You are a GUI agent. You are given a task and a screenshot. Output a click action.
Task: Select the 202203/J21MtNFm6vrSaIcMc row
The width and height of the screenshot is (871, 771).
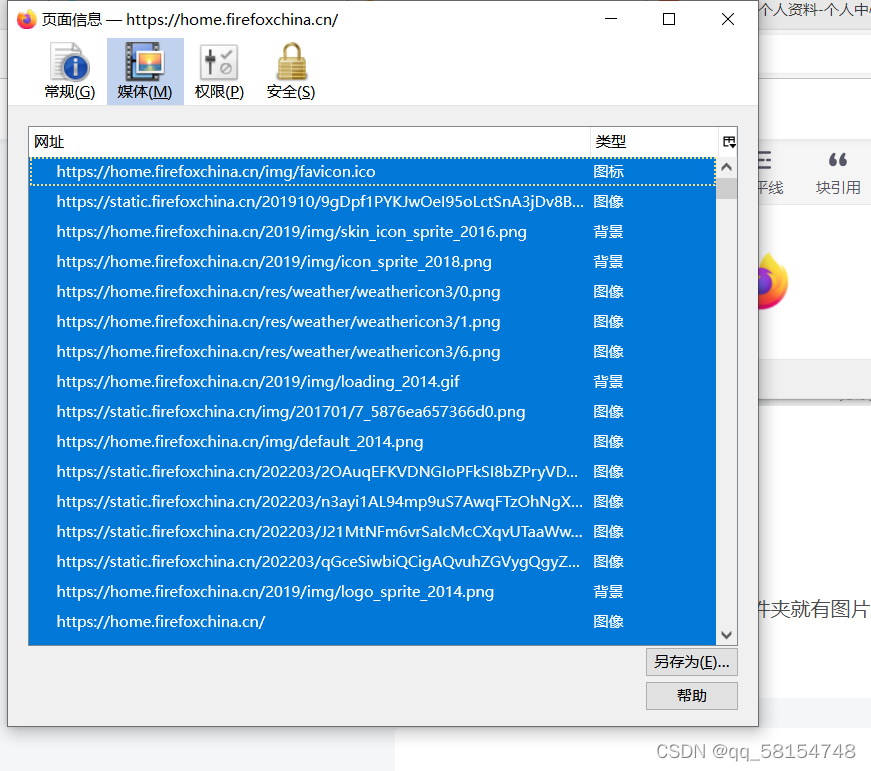(372, 532)
